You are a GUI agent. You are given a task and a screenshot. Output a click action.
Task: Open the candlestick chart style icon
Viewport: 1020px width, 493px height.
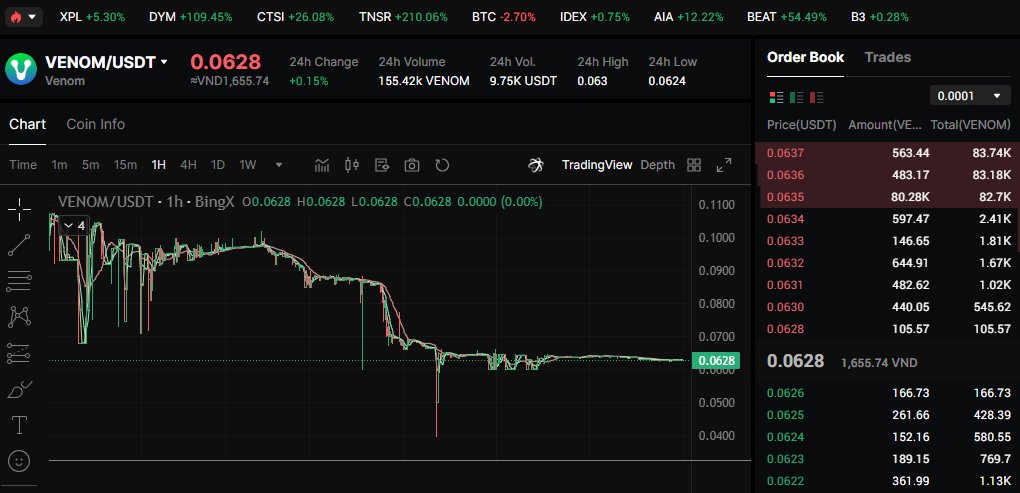tap(352, 165)
